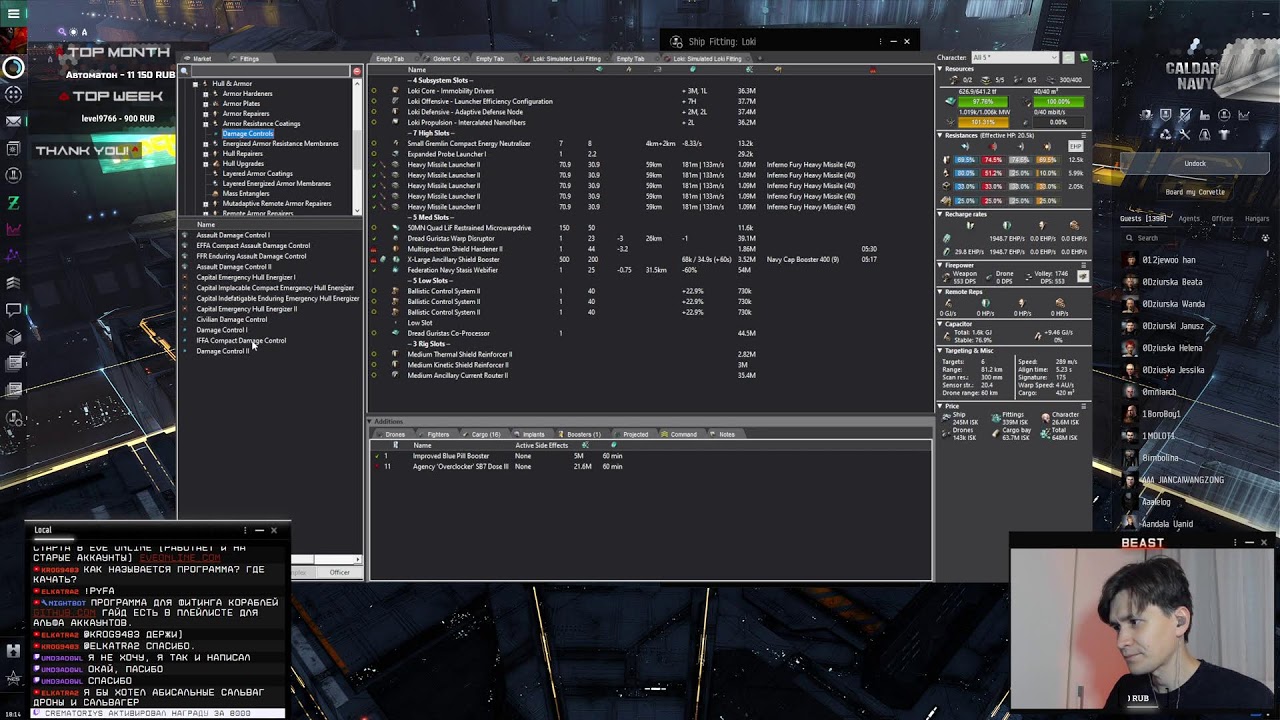This screenshot has width=1280, height=720.
Task: Expand the Hull Repairers category
Action: pyautogui.click(x=206, y=154)
